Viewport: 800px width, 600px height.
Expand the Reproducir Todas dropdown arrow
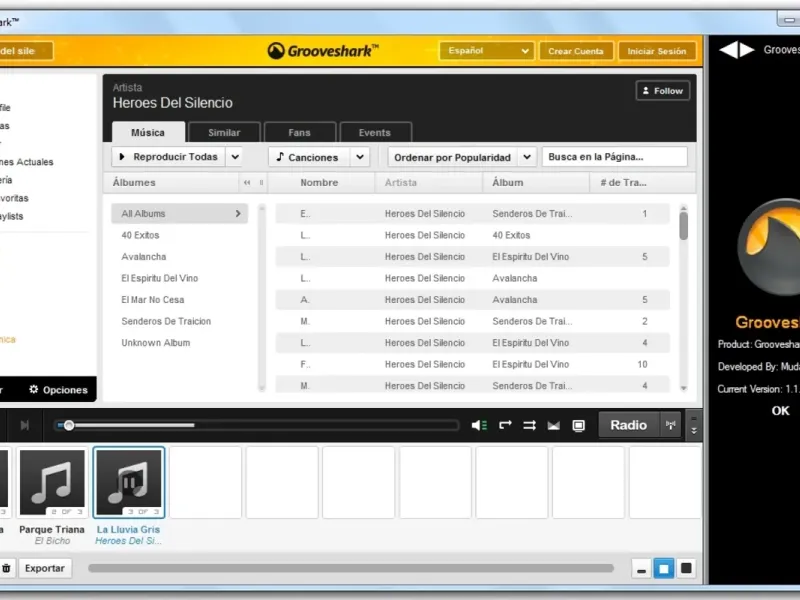235,157
